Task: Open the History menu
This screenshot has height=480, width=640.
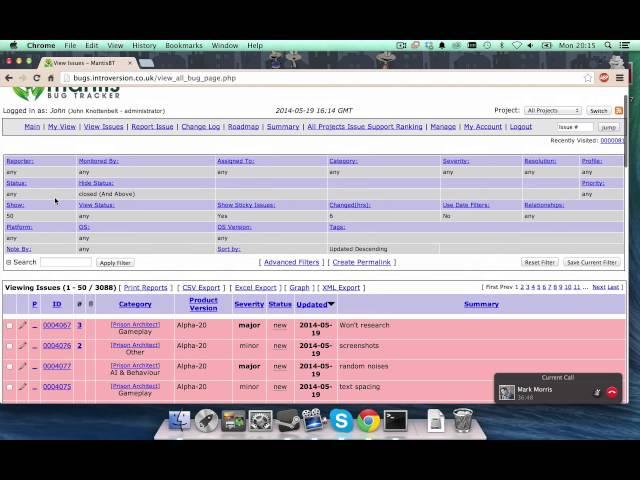Action: click(144, 45)
